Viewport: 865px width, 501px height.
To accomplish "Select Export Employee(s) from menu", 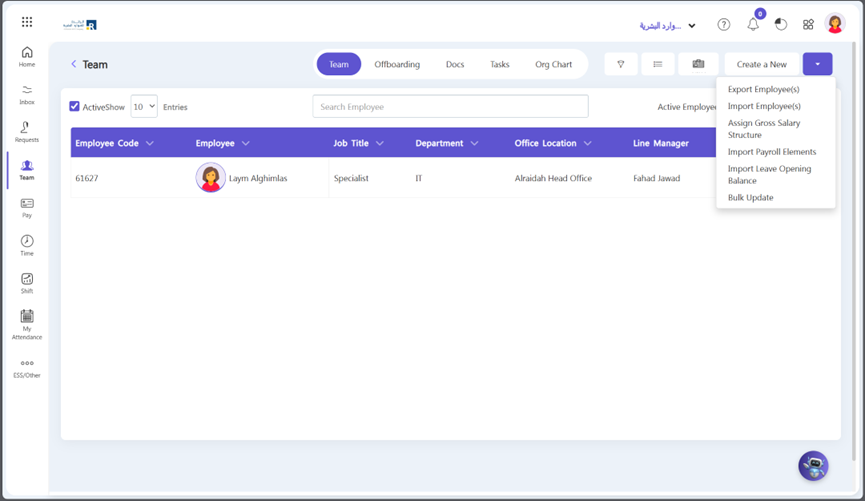I will click(x=763, y=89).
